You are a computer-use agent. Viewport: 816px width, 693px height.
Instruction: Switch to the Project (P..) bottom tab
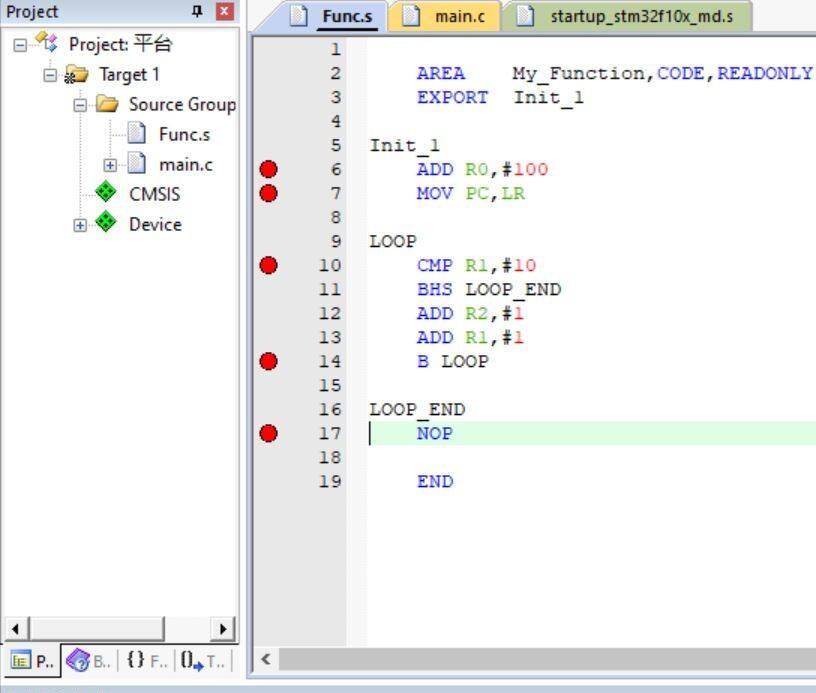click(x=31, y=661)
